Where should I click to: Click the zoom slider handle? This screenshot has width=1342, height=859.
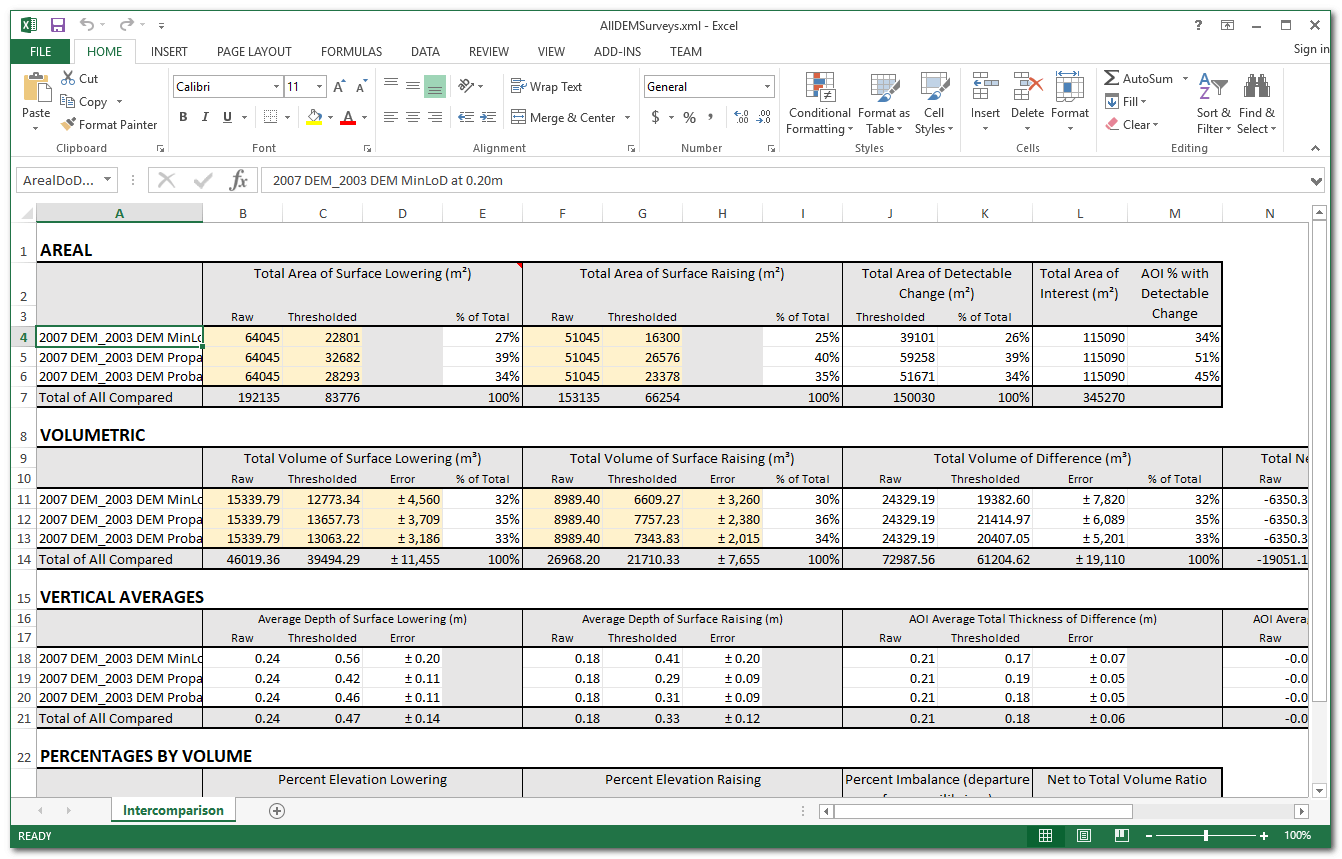tap(1206, 835)
